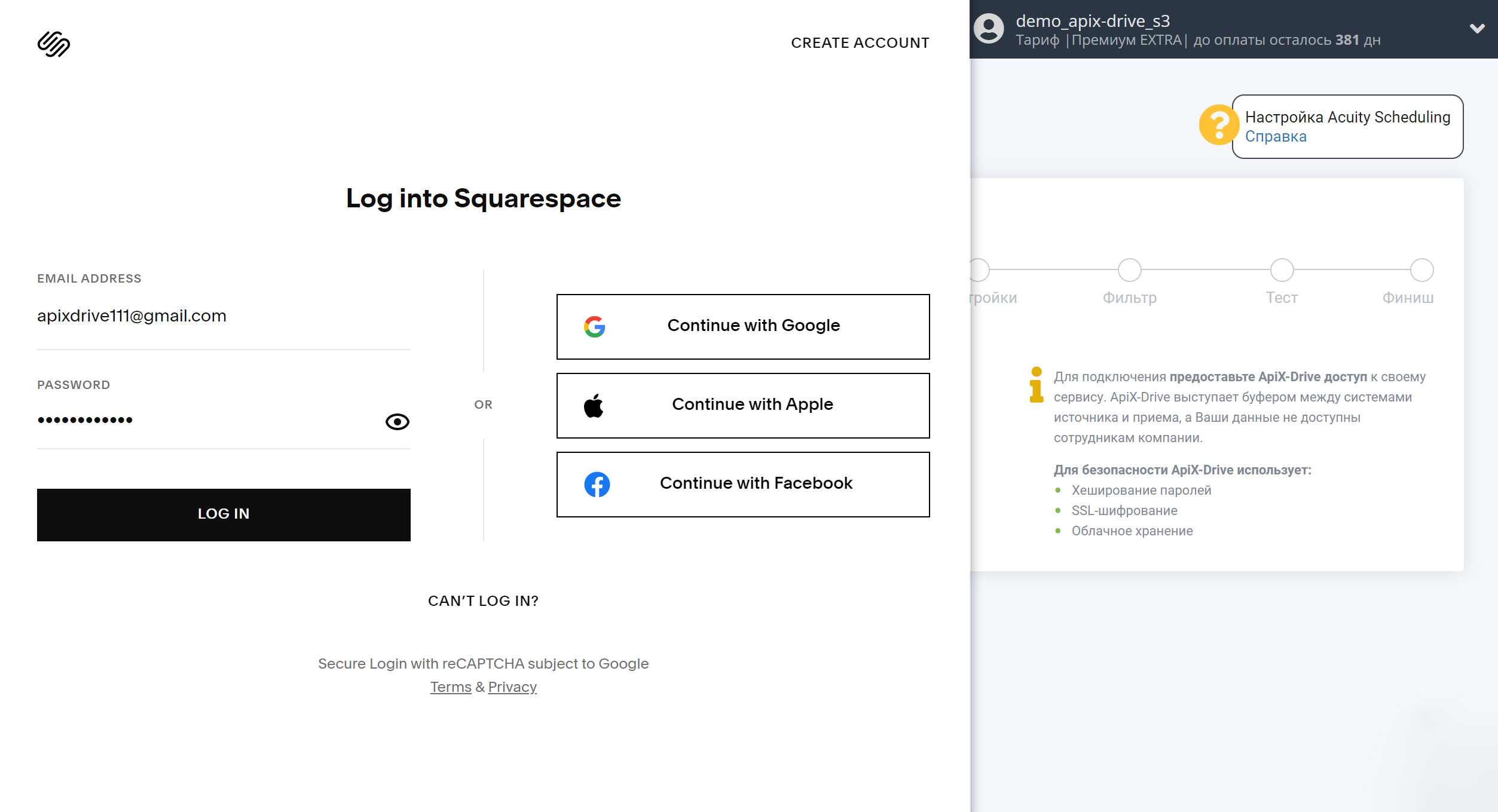Screen dimensions: 1498x812
Task: Click the demo_apix-drive_s3 account name
Action: (x=1093, y=21)
